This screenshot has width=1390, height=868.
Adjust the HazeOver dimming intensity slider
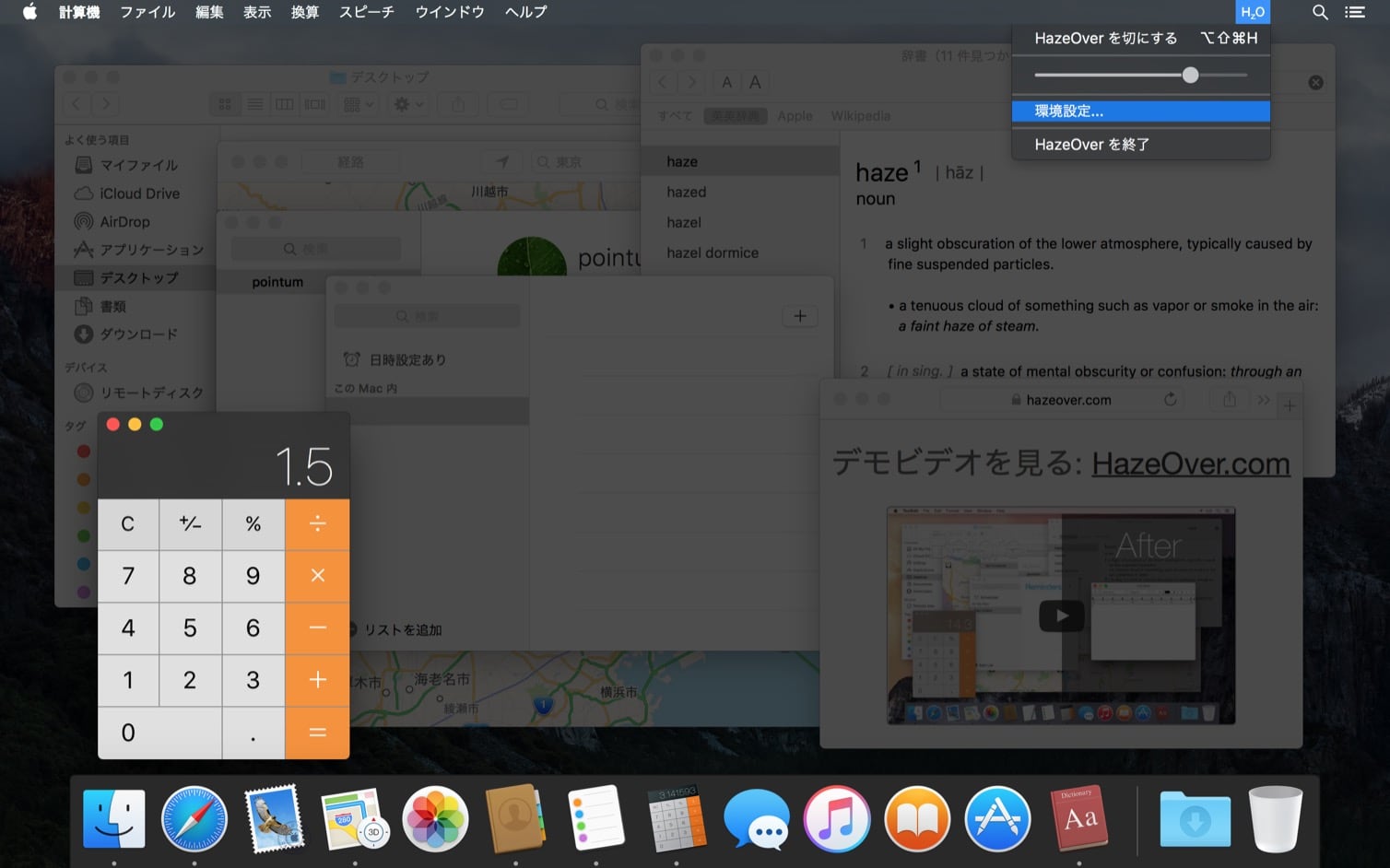[x=1190, y=75]
